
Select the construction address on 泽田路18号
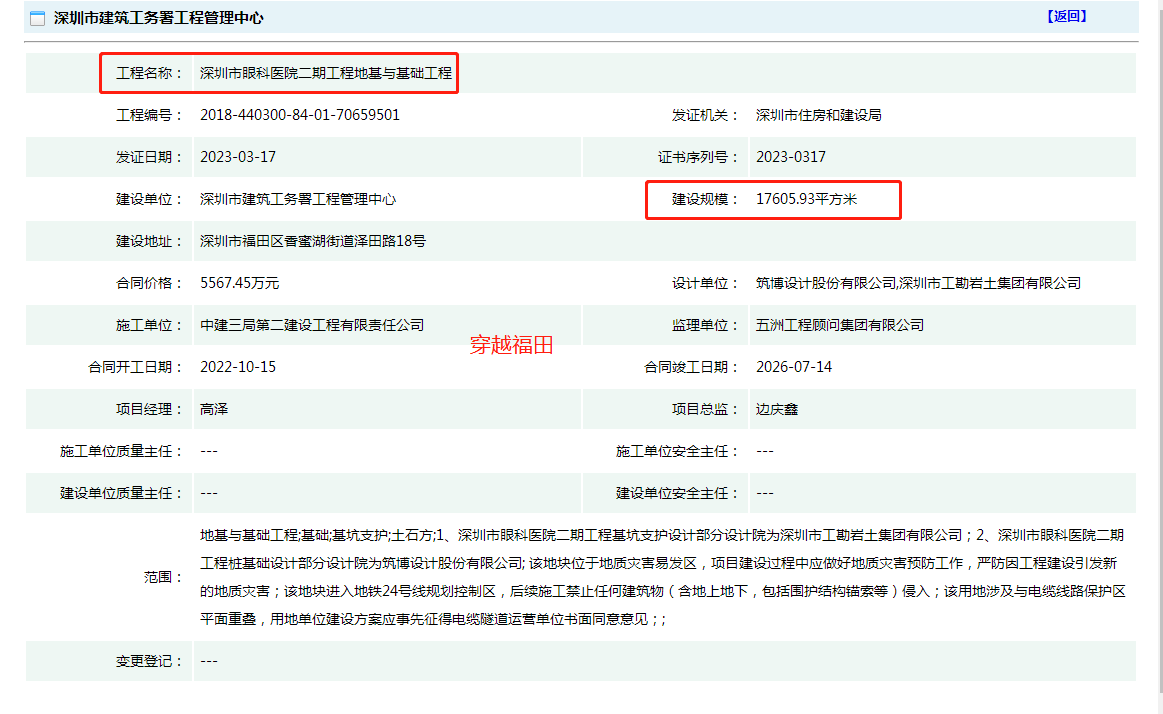[313, 241]
